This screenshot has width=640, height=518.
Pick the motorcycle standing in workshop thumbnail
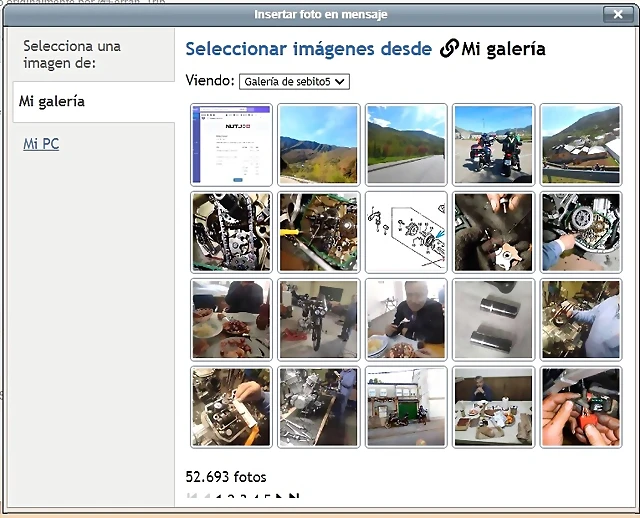coord(319,320)
